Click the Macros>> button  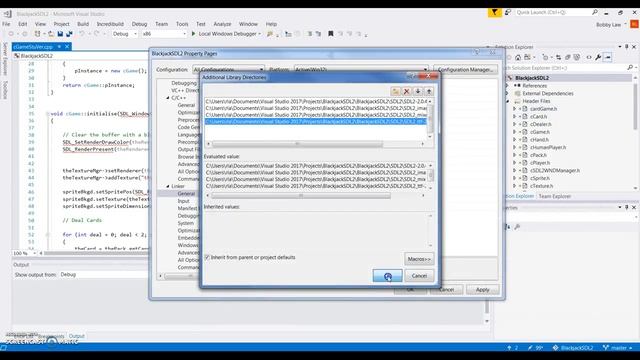pos(419,259)
